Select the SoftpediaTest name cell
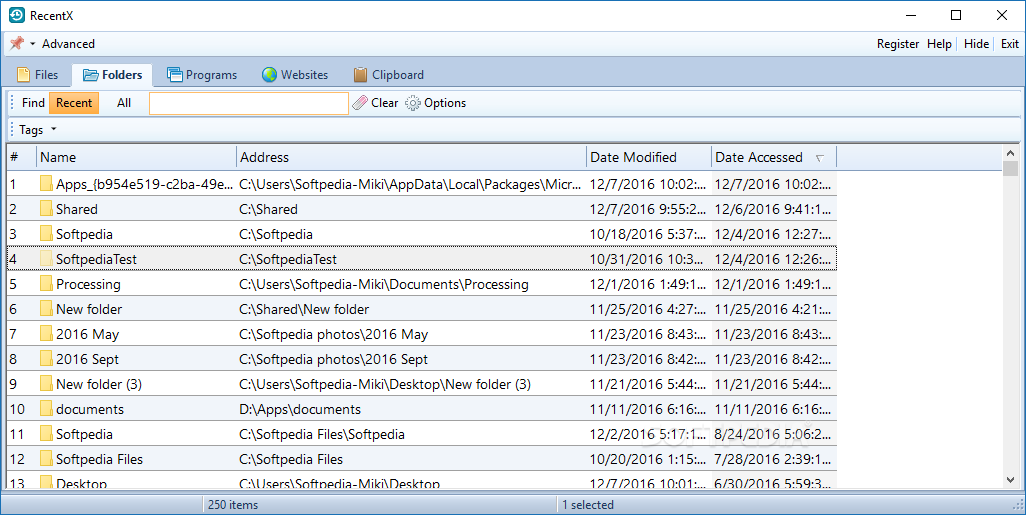This screenshot has width=1026, height=515. coord(96,259)
